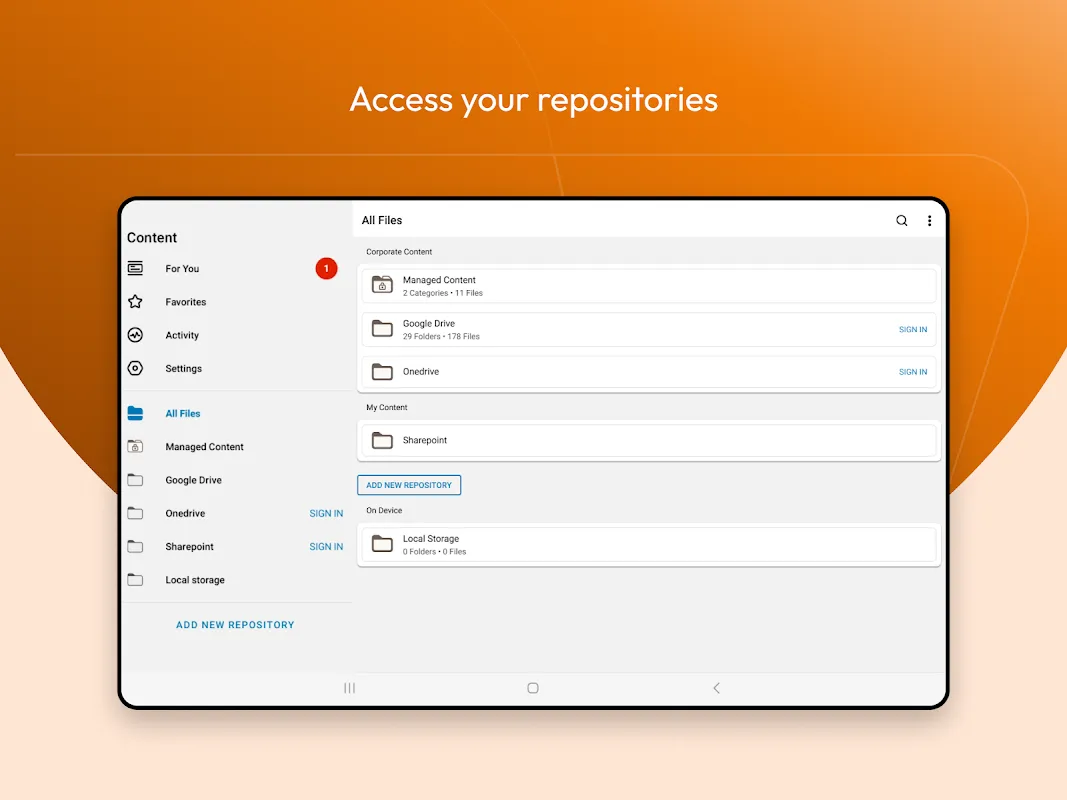The width and height of the screenshot is (1067, 800).
Task: Open the Google Drive repository card
Action: (649, 329)
